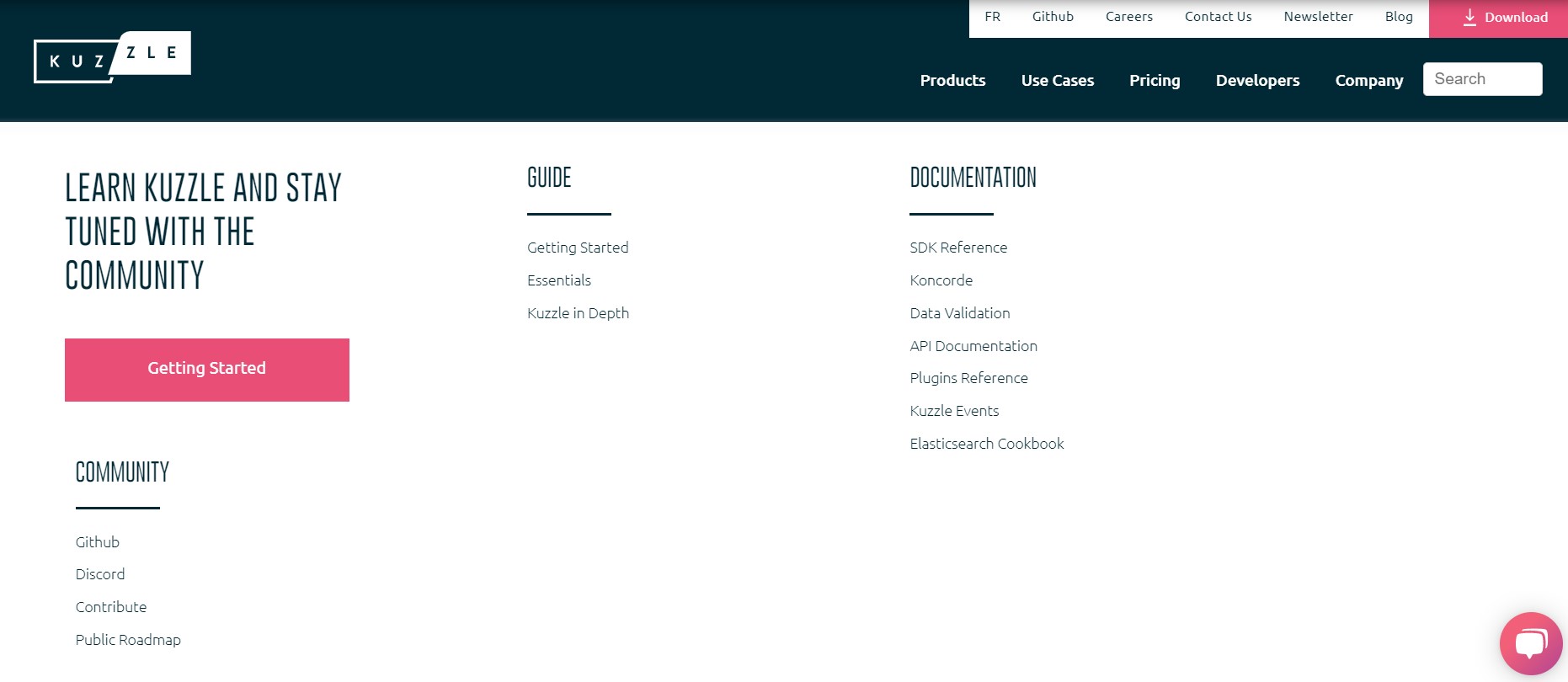Screen dimensions: 1568x682
Task: Open the Use Cases menu
Action: (1057, 81)
